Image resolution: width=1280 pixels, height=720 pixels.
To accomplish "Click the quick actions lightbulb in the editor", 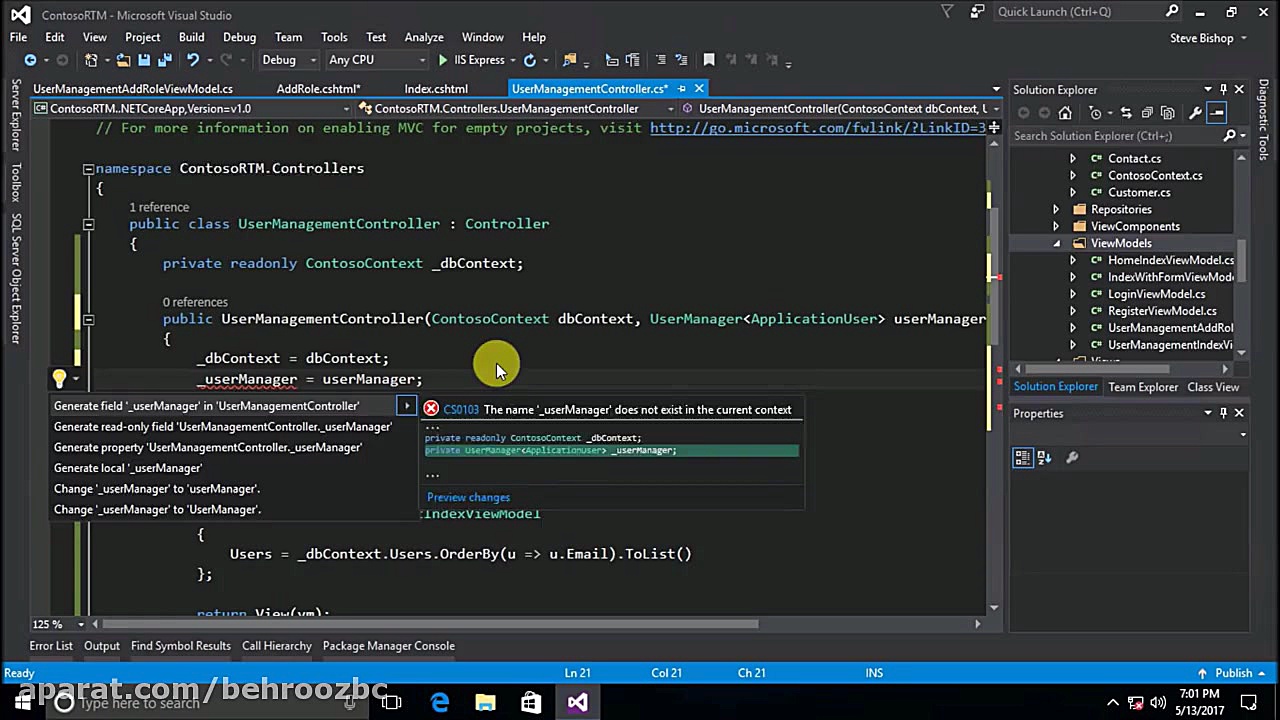I will pyautogui.click(x=60, y=379).
